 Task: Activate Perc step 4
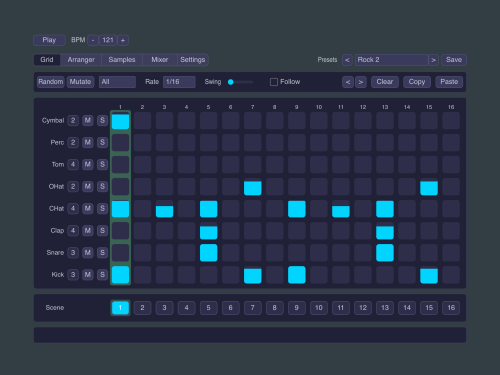(186, 143)
